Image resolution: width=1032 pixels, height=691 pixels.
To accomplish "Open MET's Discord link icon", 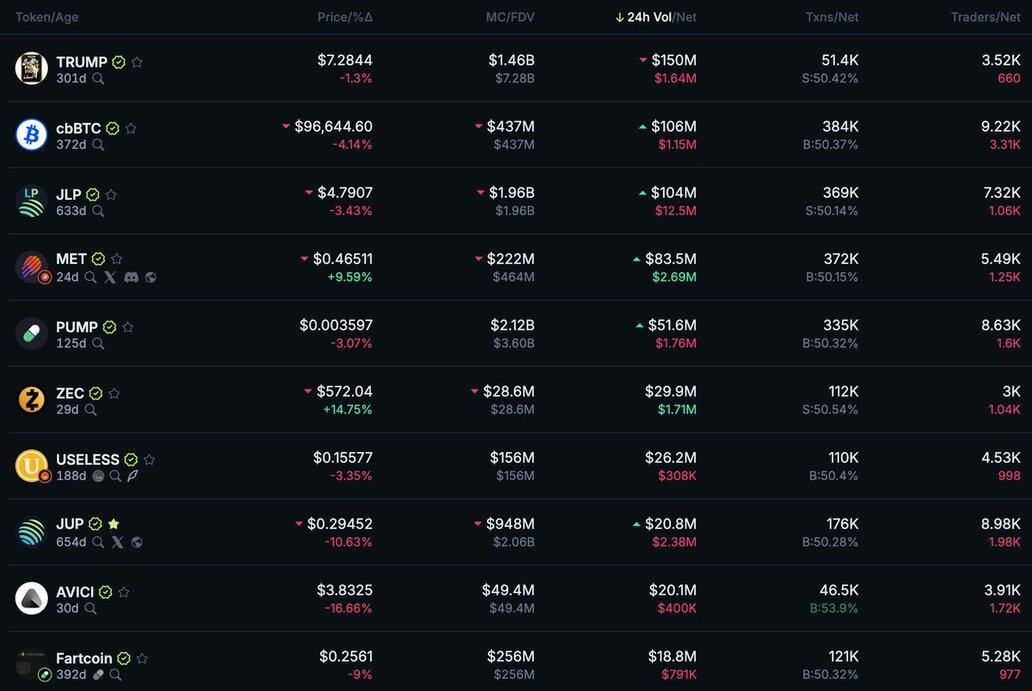I will [x=131, y=277].
